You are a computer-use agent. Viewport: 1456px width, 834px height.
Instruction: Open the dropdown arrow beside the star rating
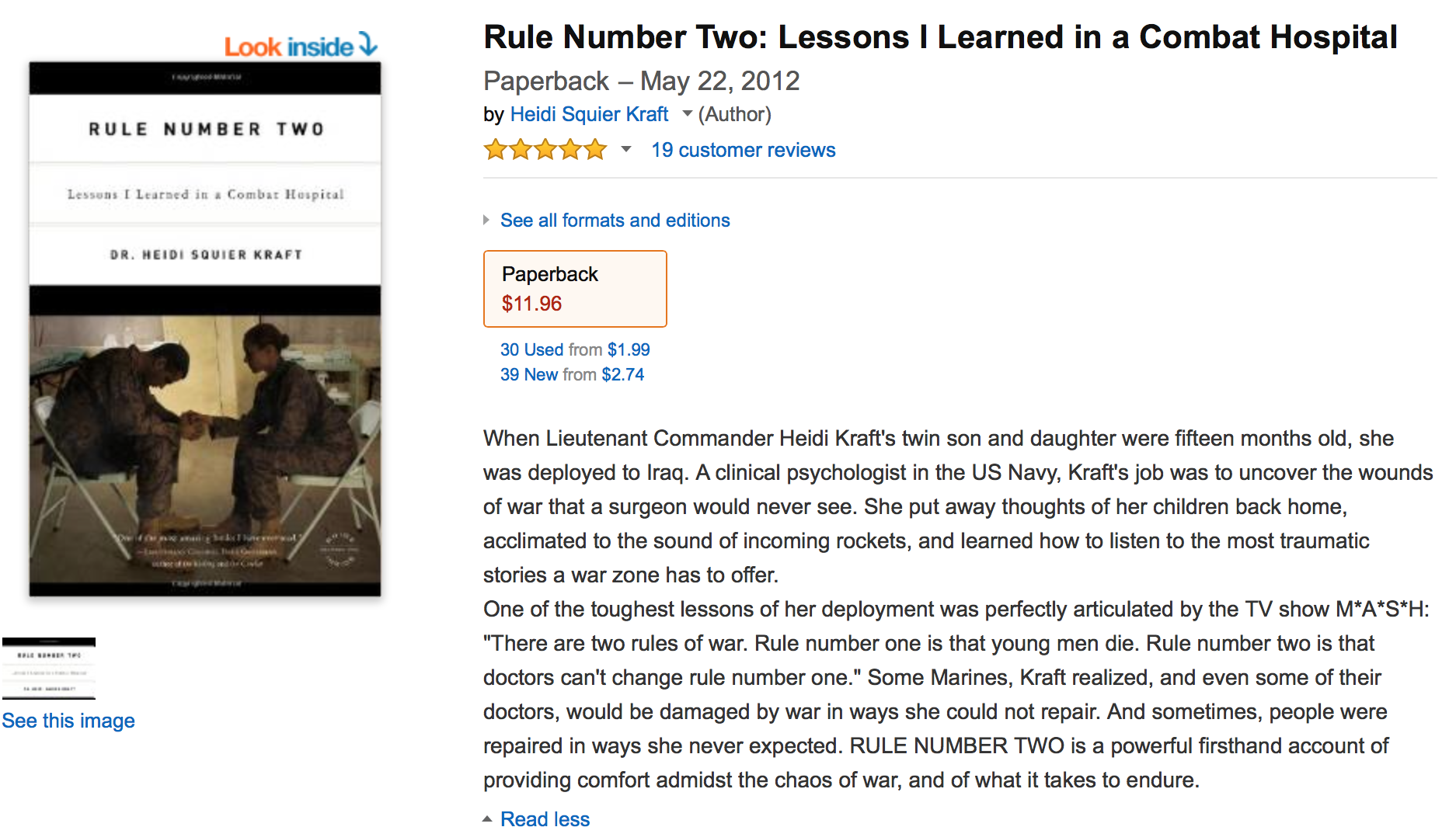(626, 149)
